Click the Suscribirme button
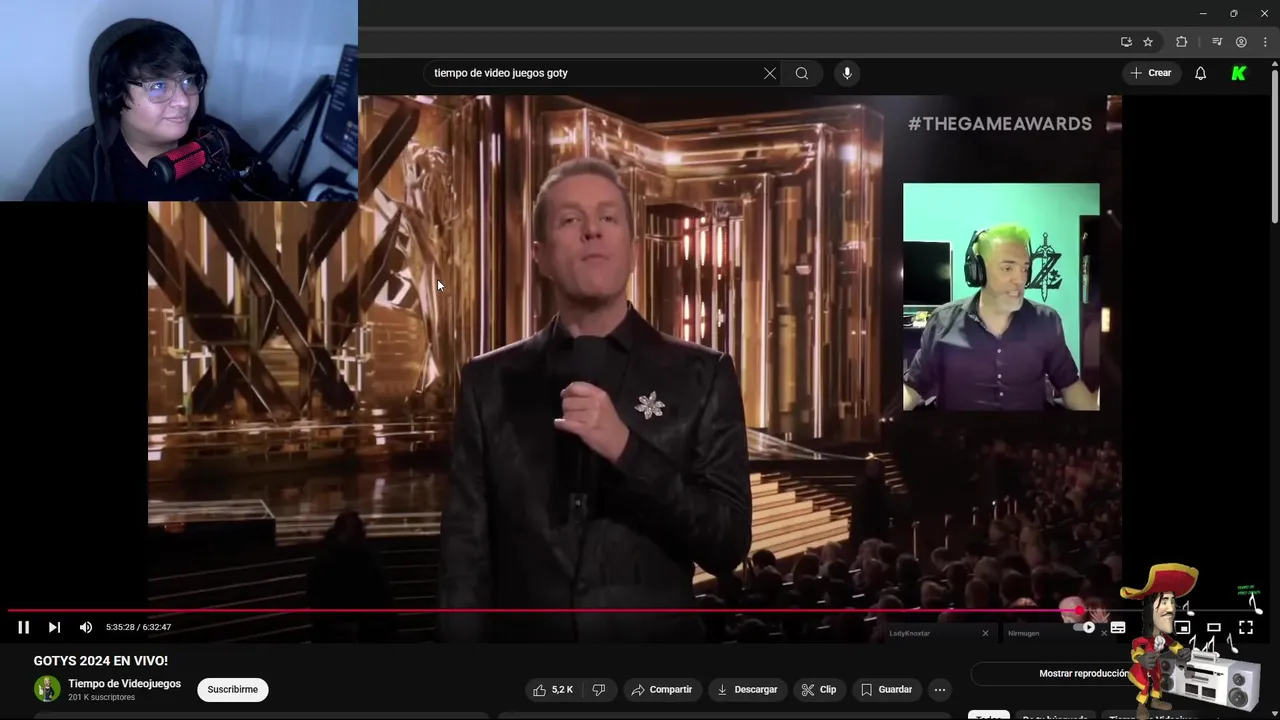The width and height of the screenshot is (1280, 720). pos(233,690)
